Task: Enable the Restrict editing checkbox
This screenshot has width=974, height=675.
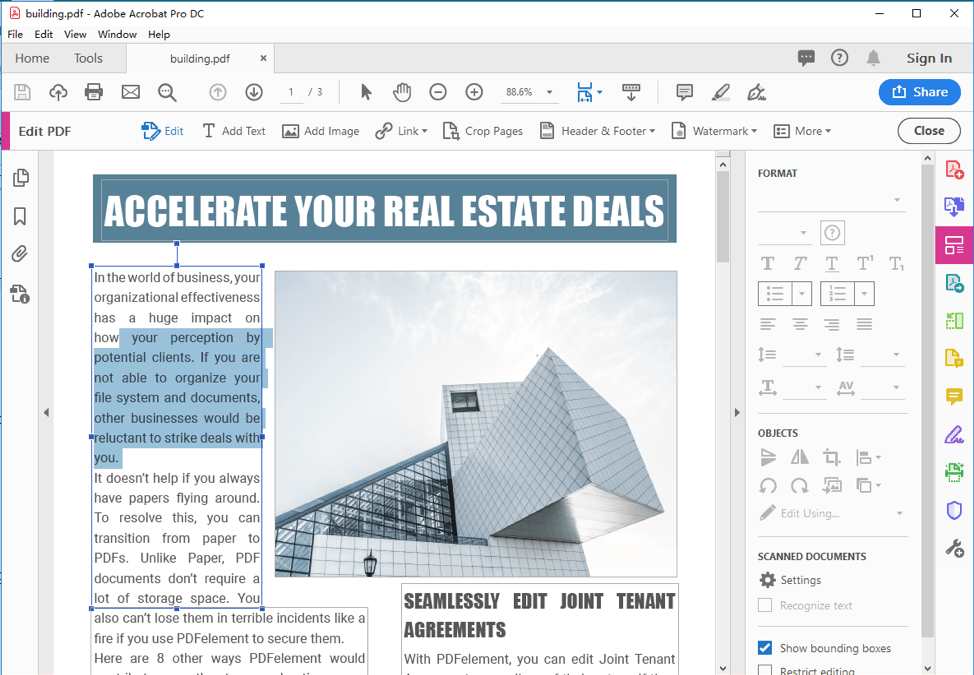Action: point(765,671)
